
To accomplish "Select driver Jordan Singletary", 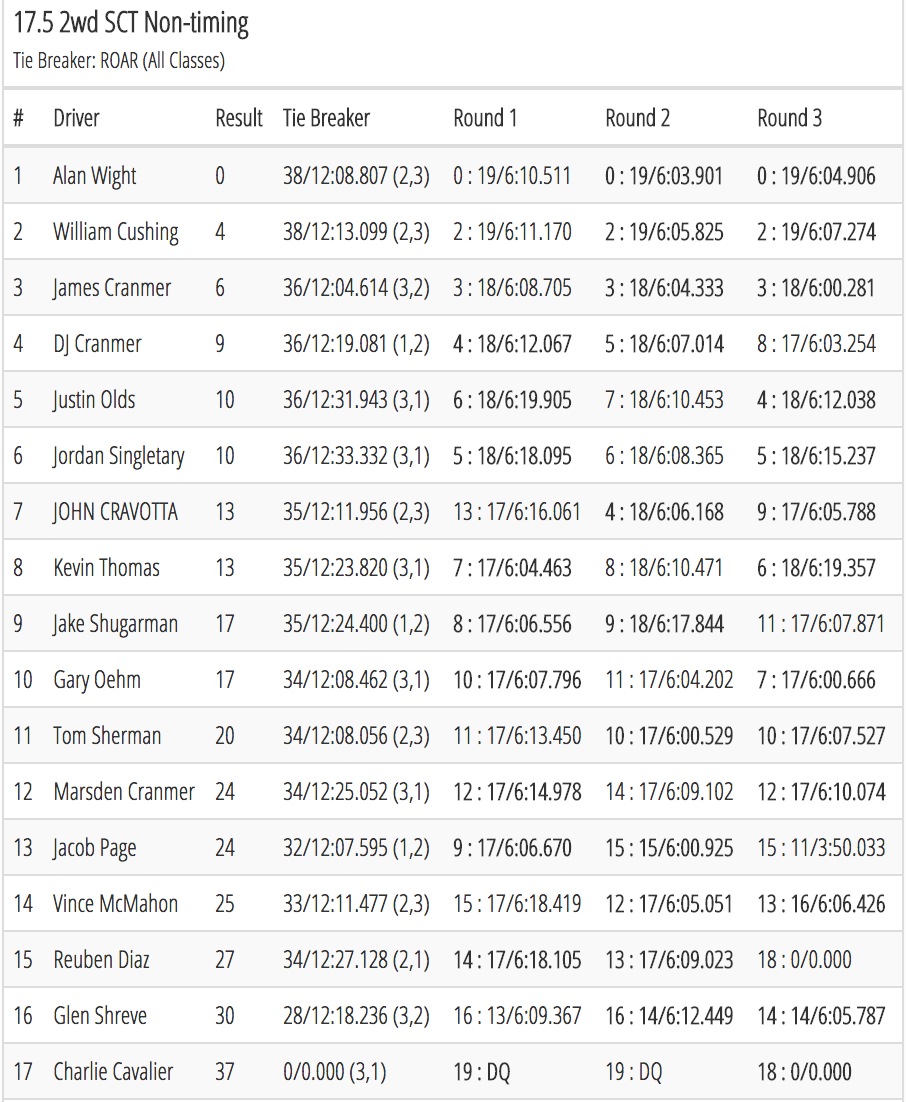I will pyautogui.click(x=119, y=456).
